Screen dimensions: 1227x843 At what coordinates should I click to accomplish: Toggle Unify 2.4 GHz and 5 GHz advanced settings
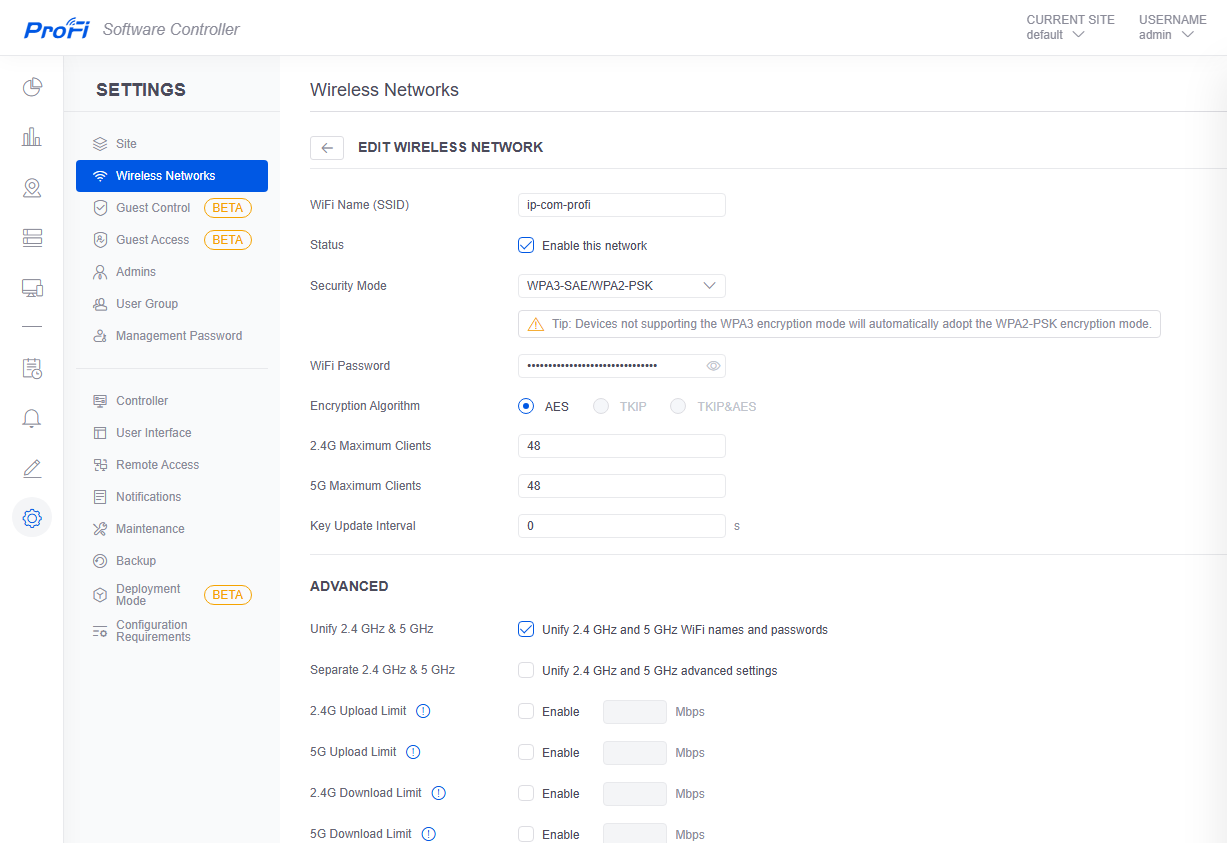(x=526, y=670)
